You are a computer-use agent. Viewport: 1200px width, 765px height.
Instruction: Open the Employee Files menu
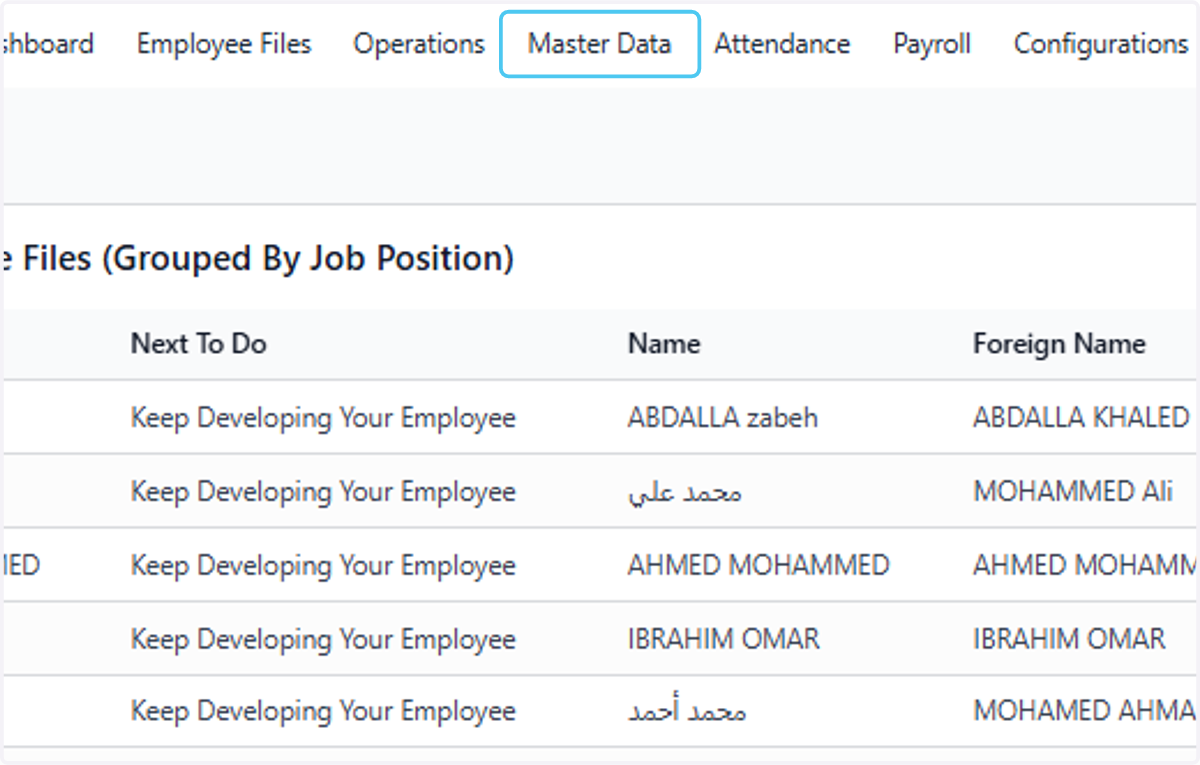pyautogui.click(x=224, y=44)
